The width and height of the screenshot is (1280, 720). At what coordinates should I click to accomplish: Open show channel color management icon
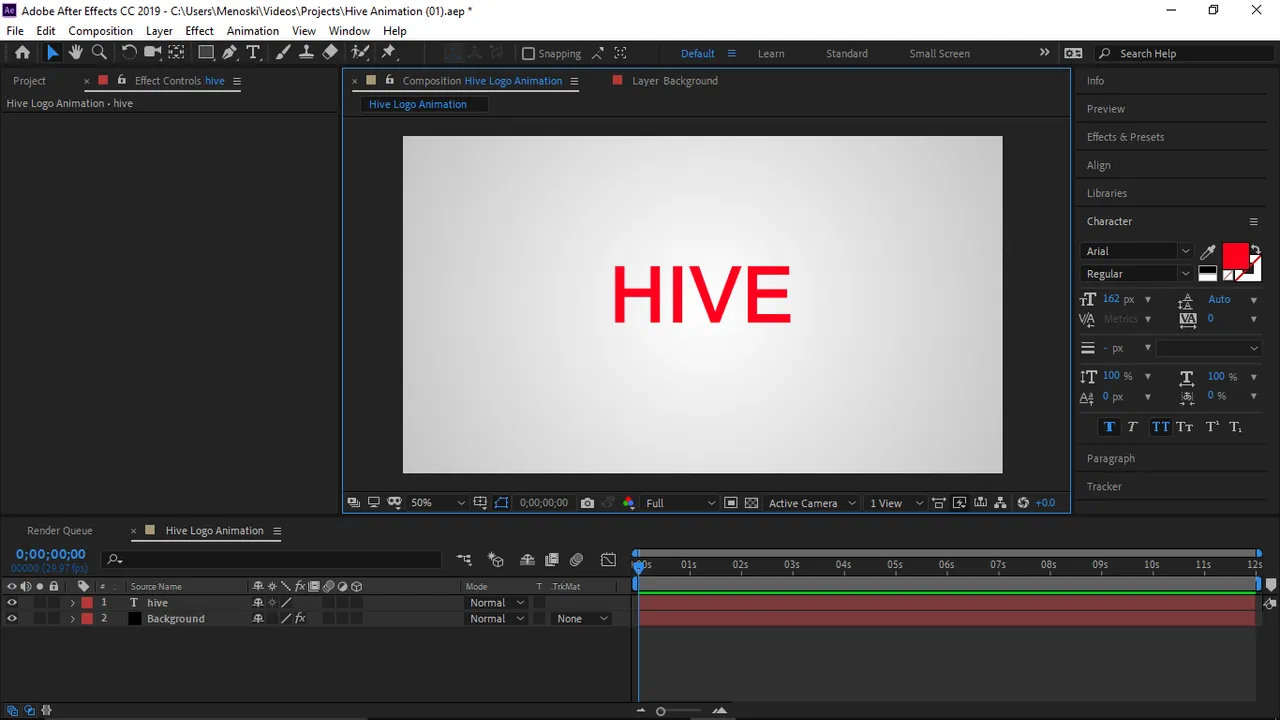628,503
